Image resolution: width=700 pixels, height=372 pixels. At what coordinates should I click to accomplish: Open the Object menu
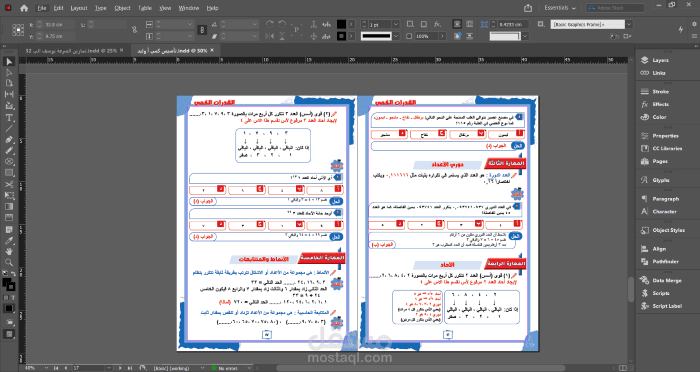[x=122, y=8]
